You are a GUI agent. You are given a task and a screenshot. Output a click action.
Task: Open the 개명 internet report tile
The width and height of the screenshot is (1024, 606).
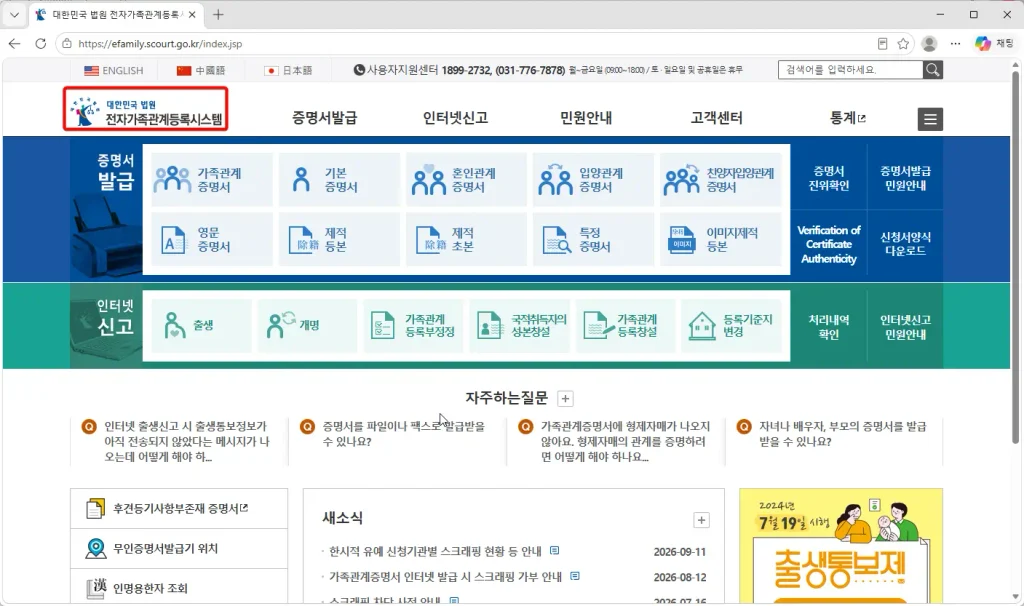(307, 325)
